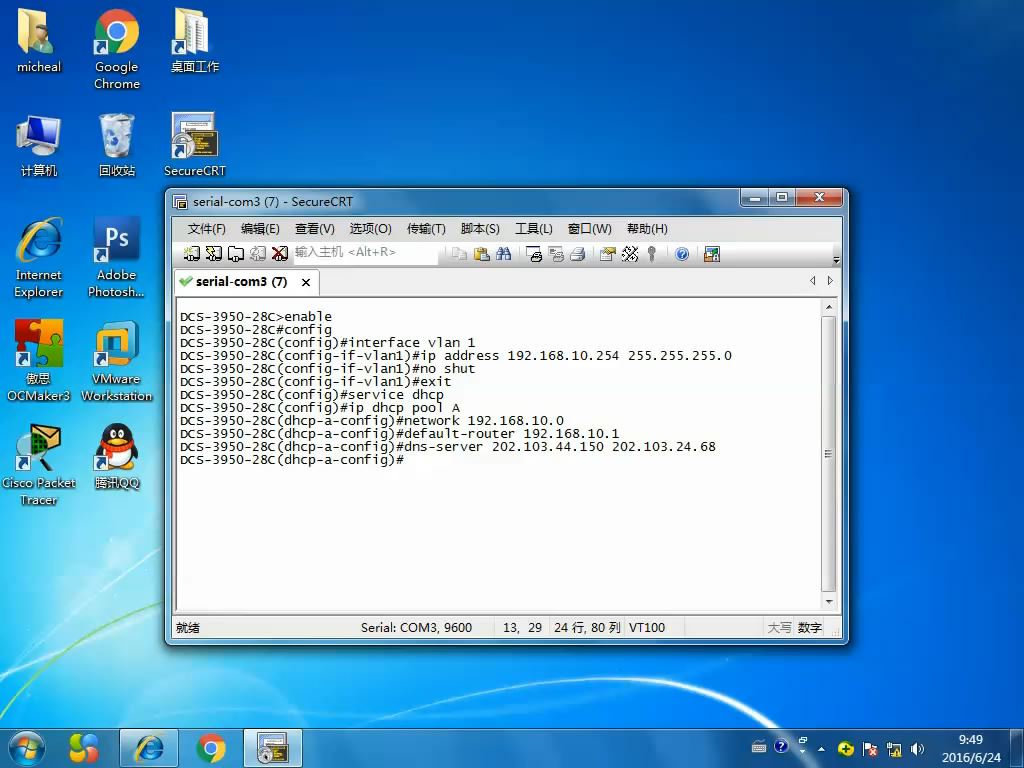Screen dimensions: 1024x768
Task: Click the terminal scrollbar up arrow
Action: (829, 306)
